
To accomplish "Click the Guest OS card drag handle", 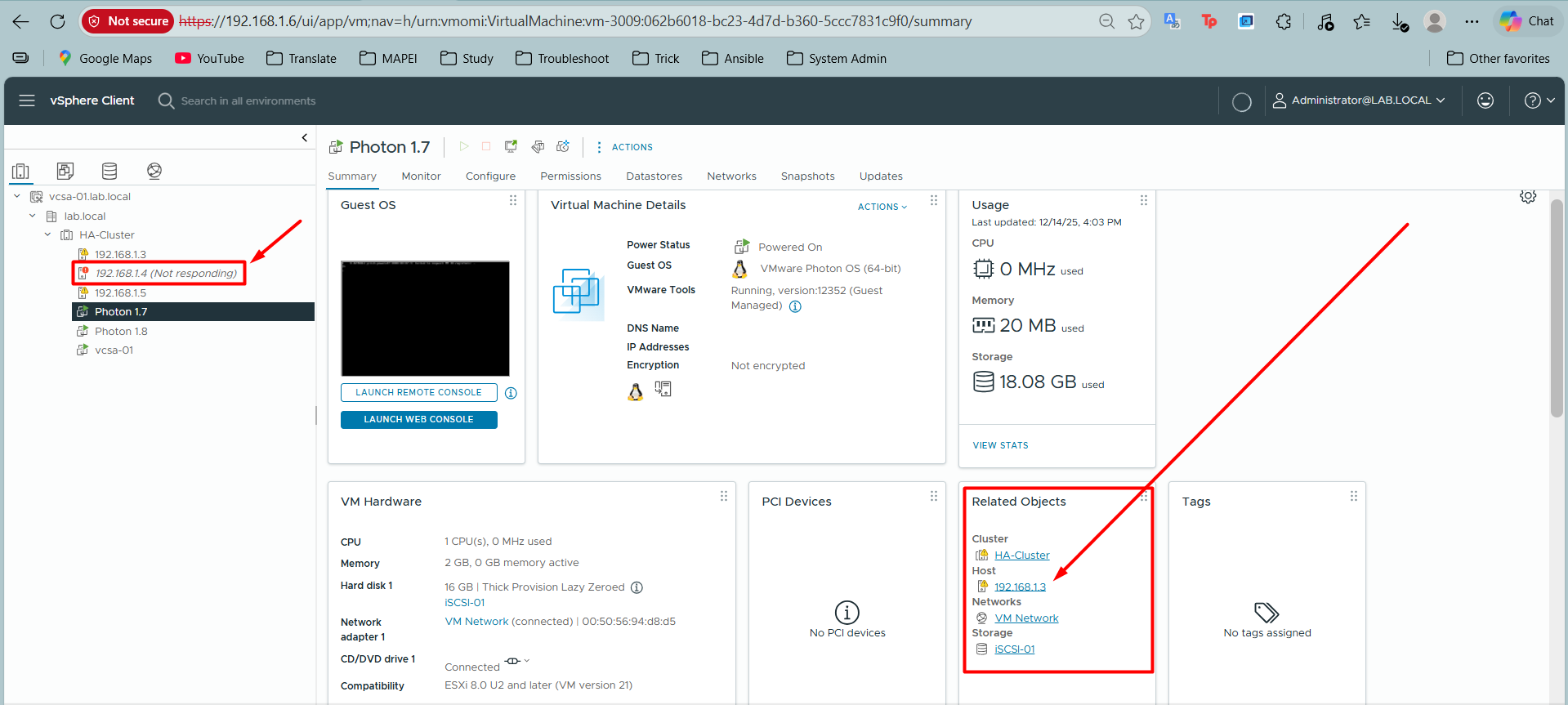I will [x=513, y=200].
